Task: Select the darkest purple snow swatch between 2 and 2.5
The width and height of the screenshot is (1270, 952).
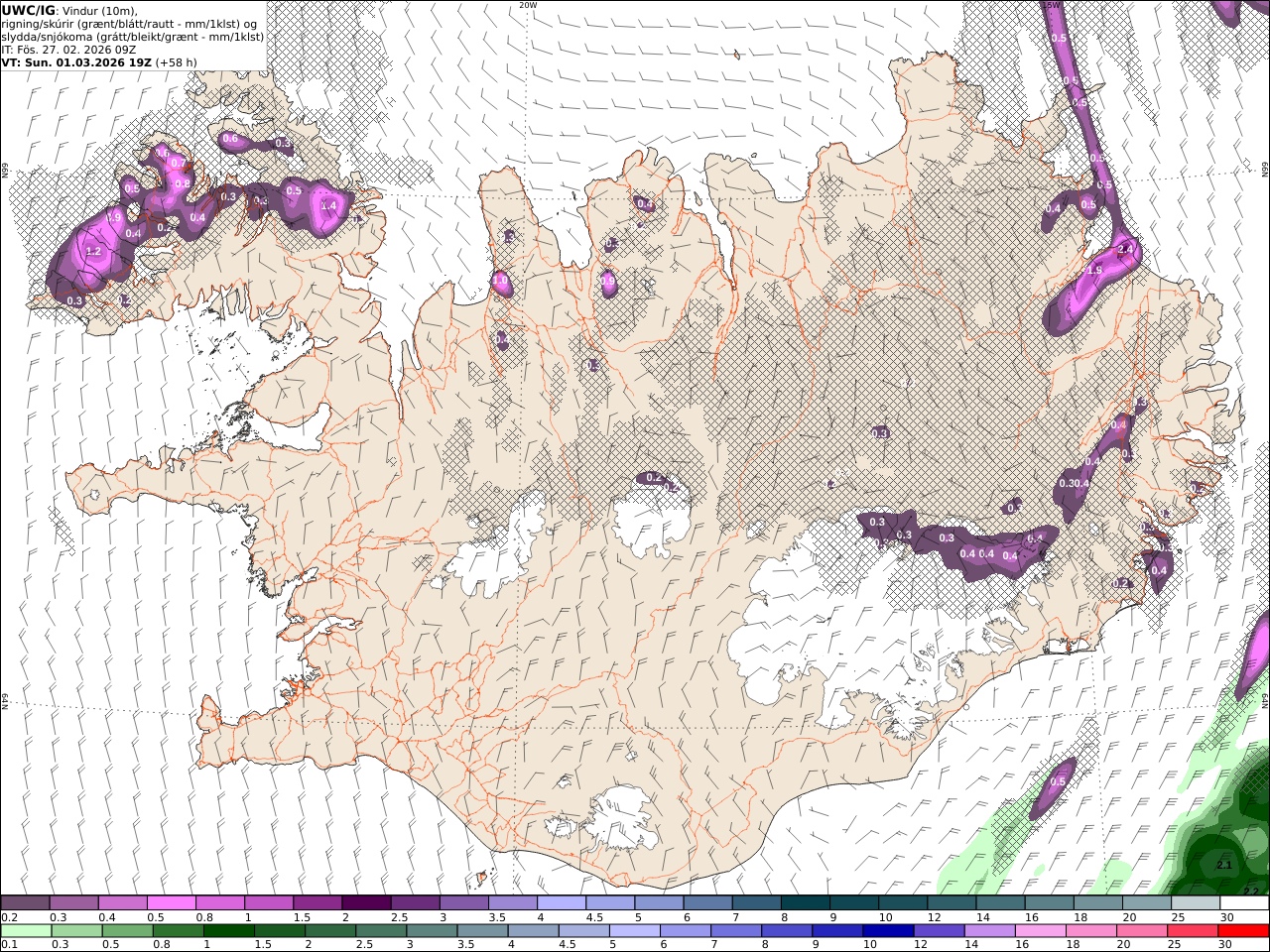Action: point(367,902)
